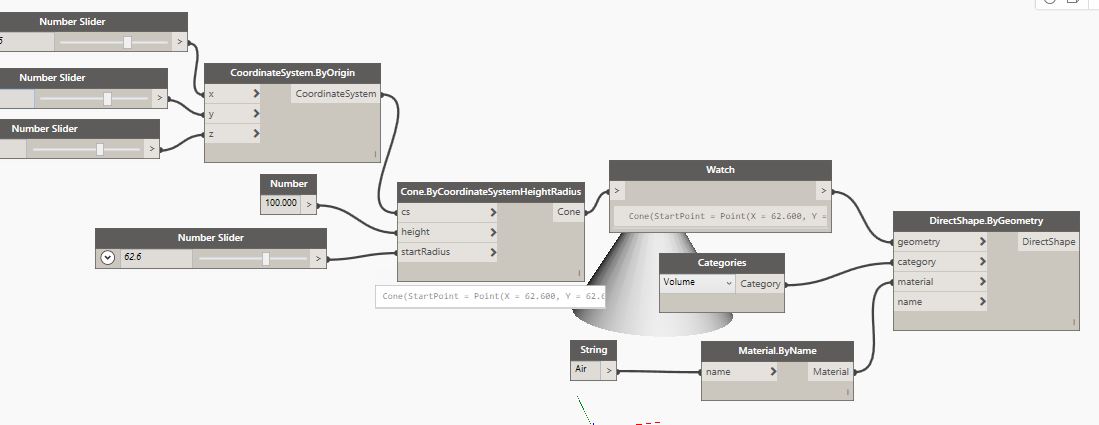Open the Categories dropdown showing Volume
Viewport: 1099px width, 425px height.
click(x=697, y=283)
